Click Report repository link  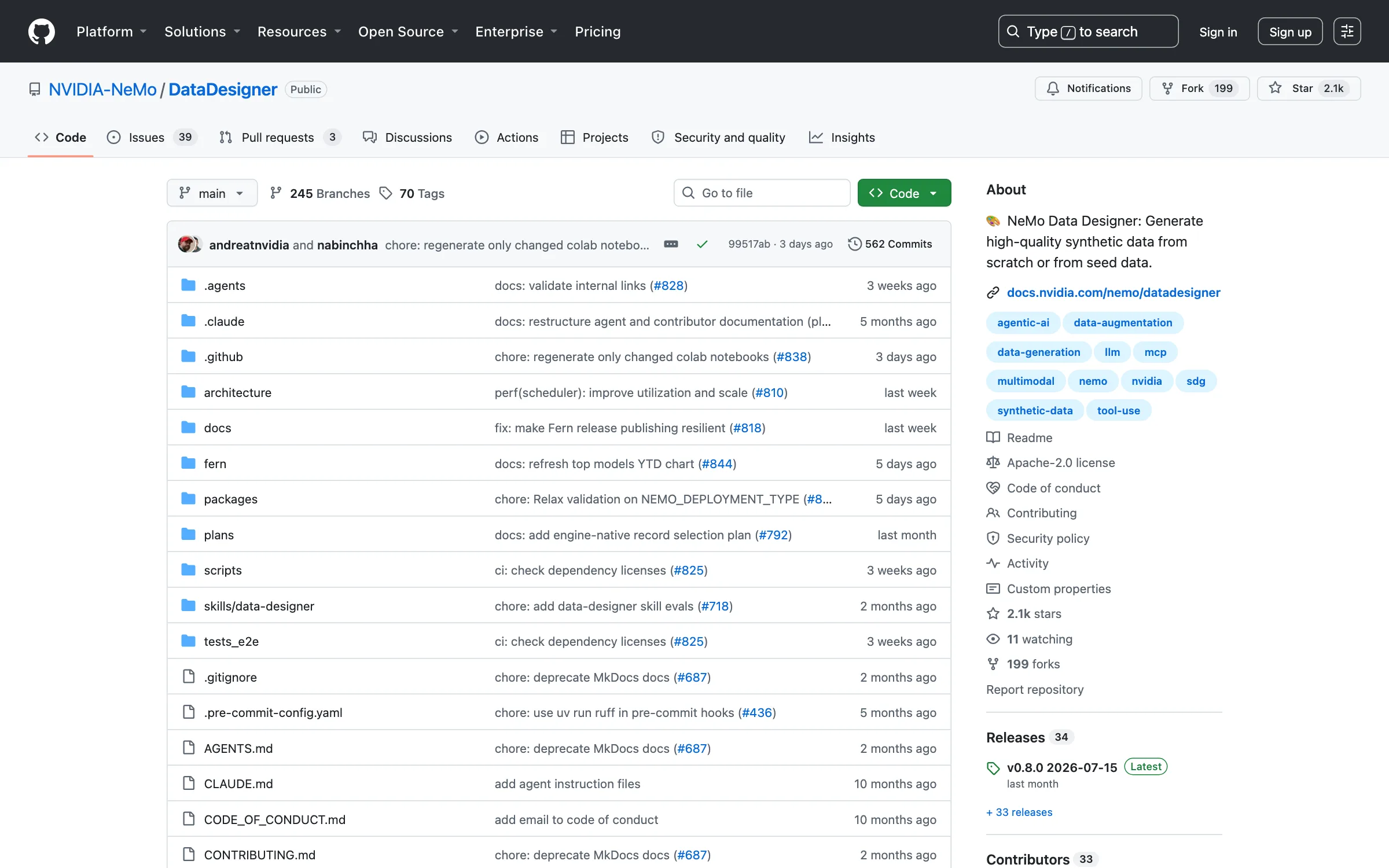(1035, 689)
